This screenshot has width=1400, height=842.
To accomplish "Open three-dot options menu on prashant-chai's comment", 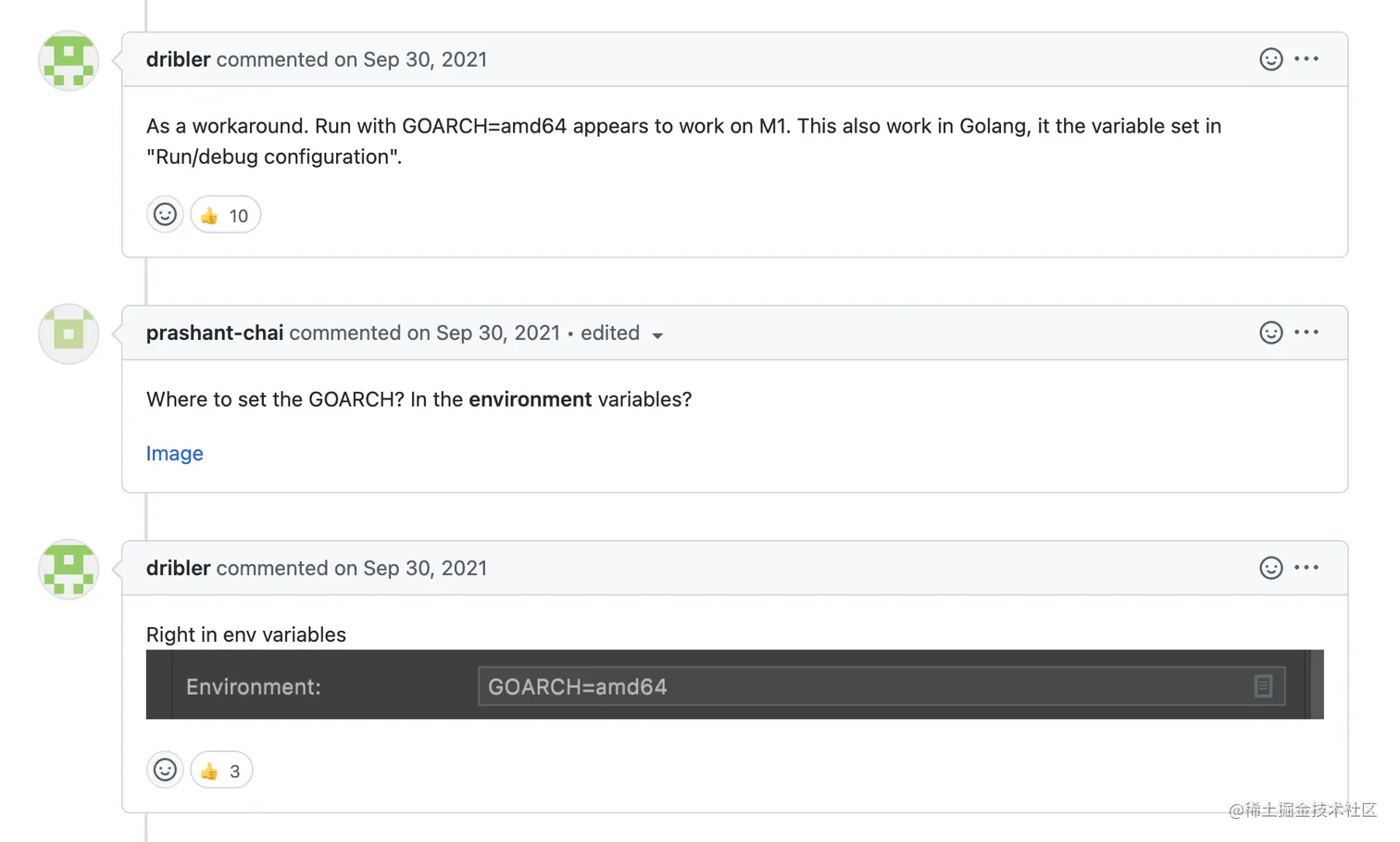I will (x=1306, y=333).
